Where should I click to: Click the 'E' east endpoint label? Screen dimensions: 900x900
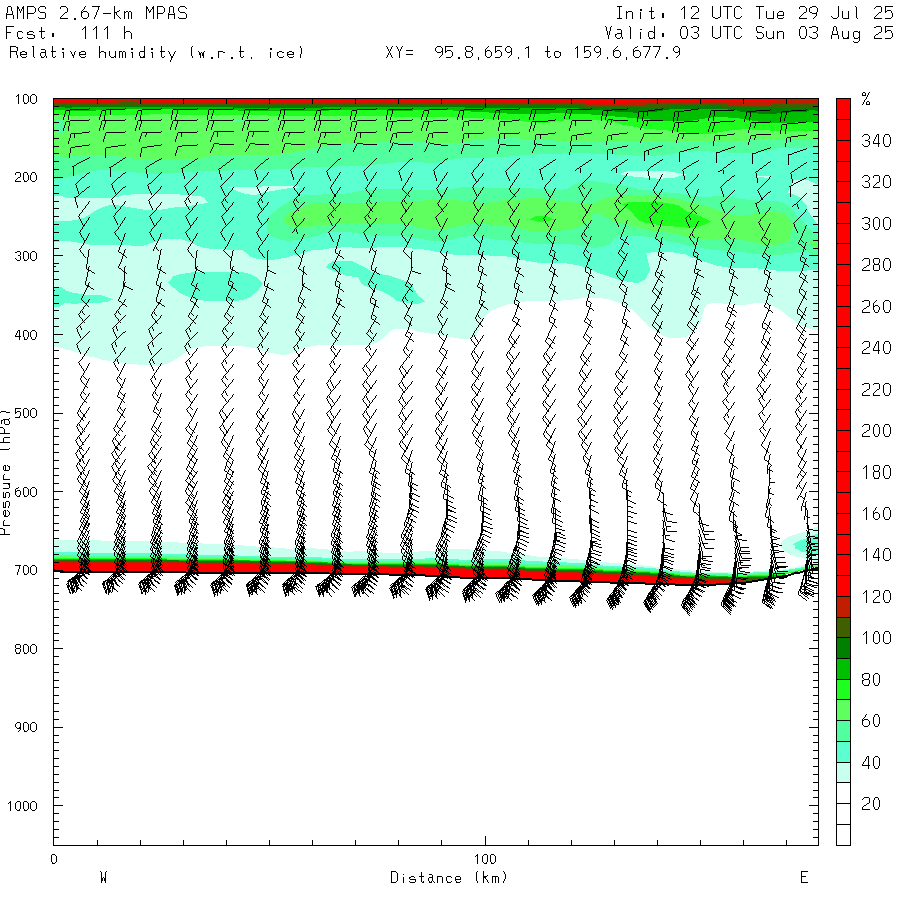click(x=804, y=878)
